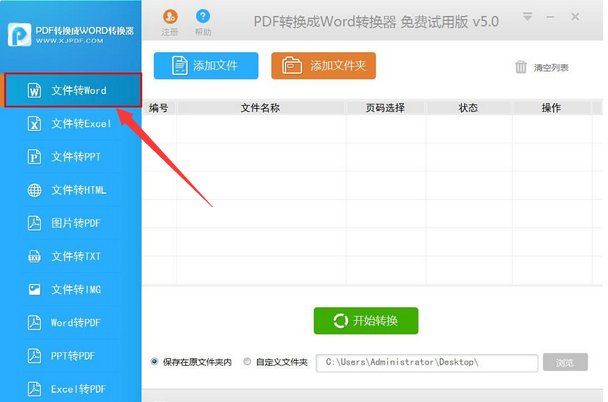Click the refresh icon on 开始转换 button
This screenshot has height=402, width=608.
[x=341, y=321]
